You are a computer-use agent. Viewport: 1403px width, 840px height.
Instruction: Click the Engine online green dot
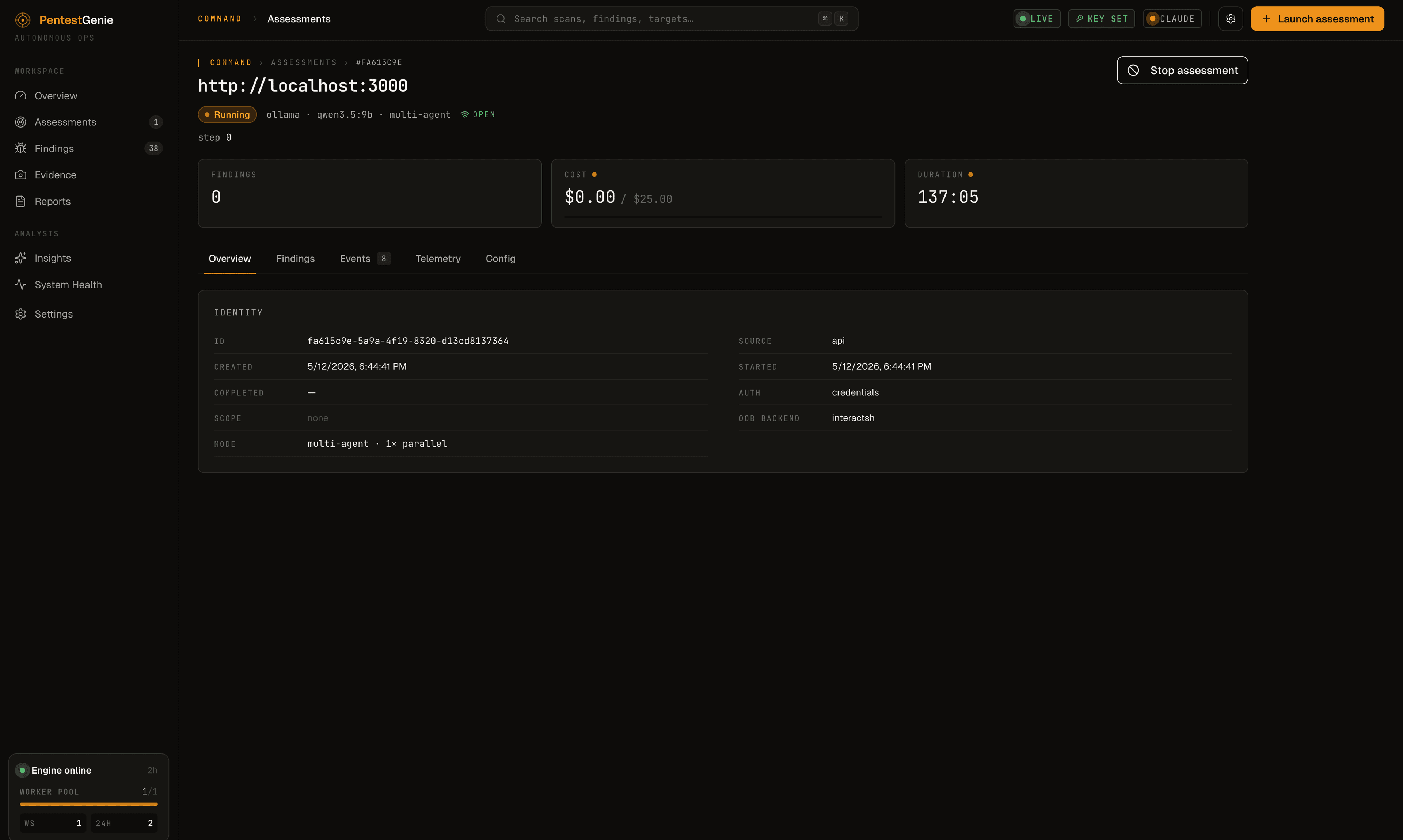[23, 770]
